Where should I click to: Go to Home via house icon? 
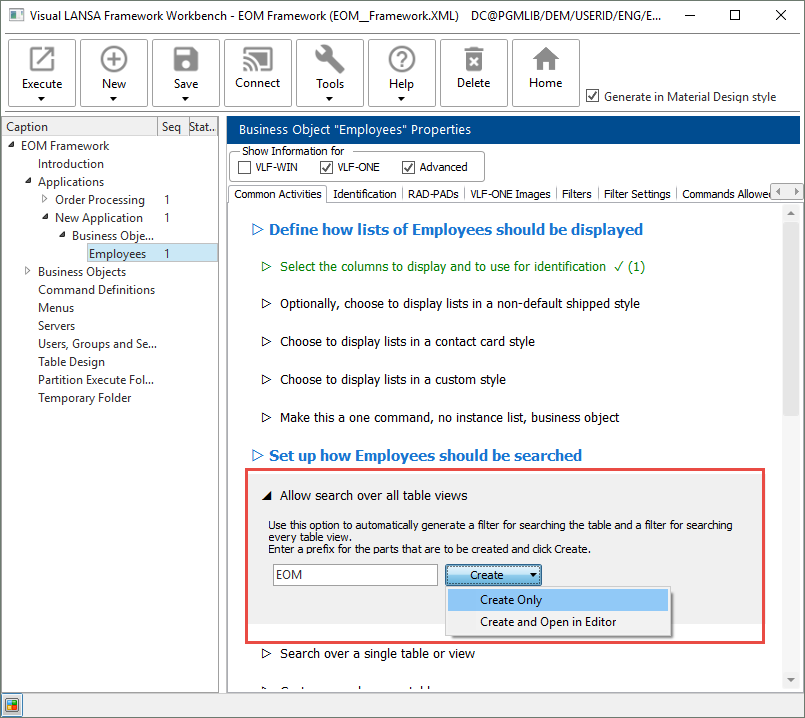point(546,59)
